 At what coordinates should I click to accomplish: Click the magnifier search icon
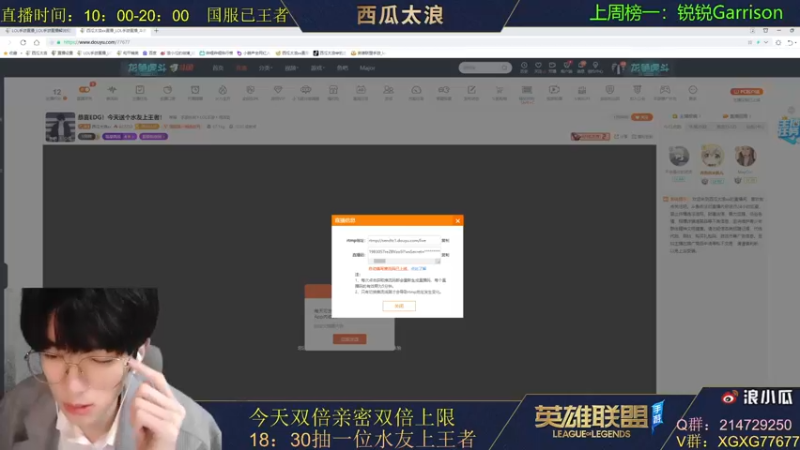pos(505,67)
